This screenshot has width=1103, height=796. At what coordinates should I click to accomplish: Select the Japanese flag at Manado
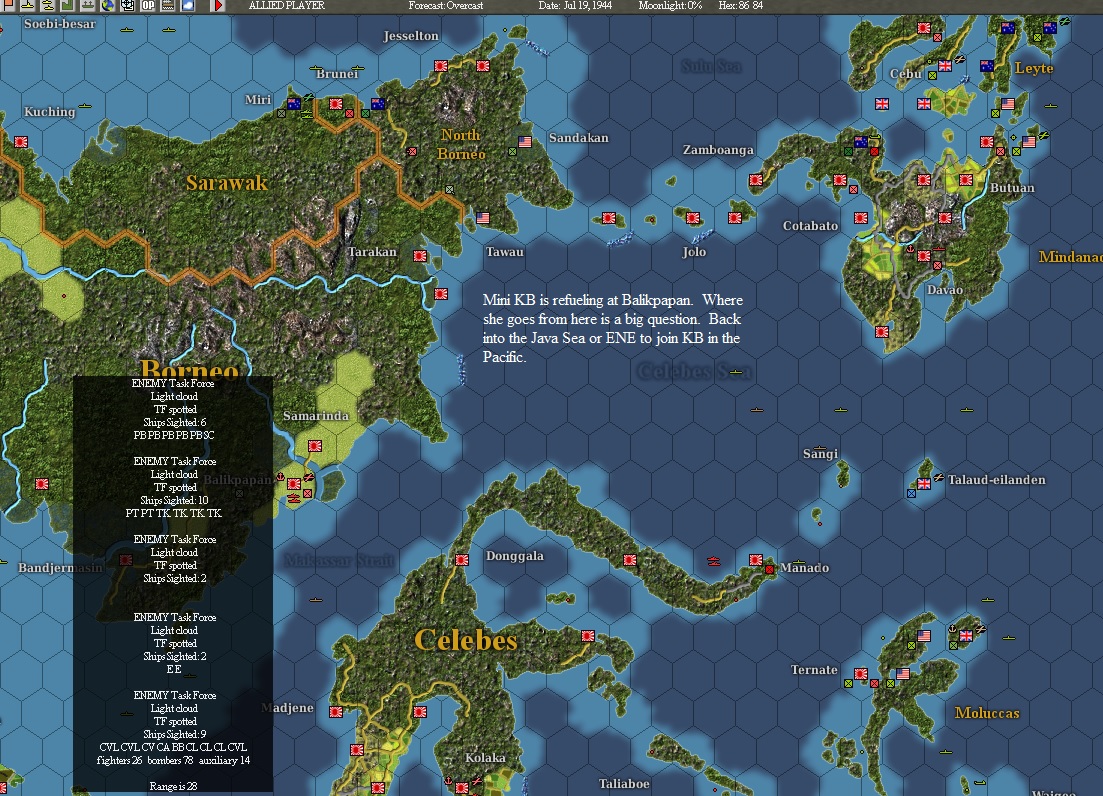[x=755, y=560]
